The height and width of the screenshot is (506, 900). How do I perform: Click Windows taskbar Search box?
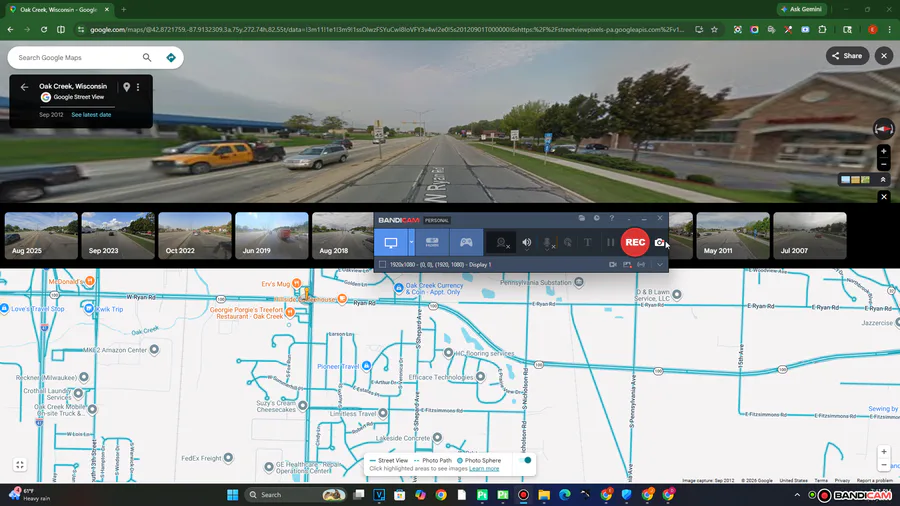click(x=296, y=495)
